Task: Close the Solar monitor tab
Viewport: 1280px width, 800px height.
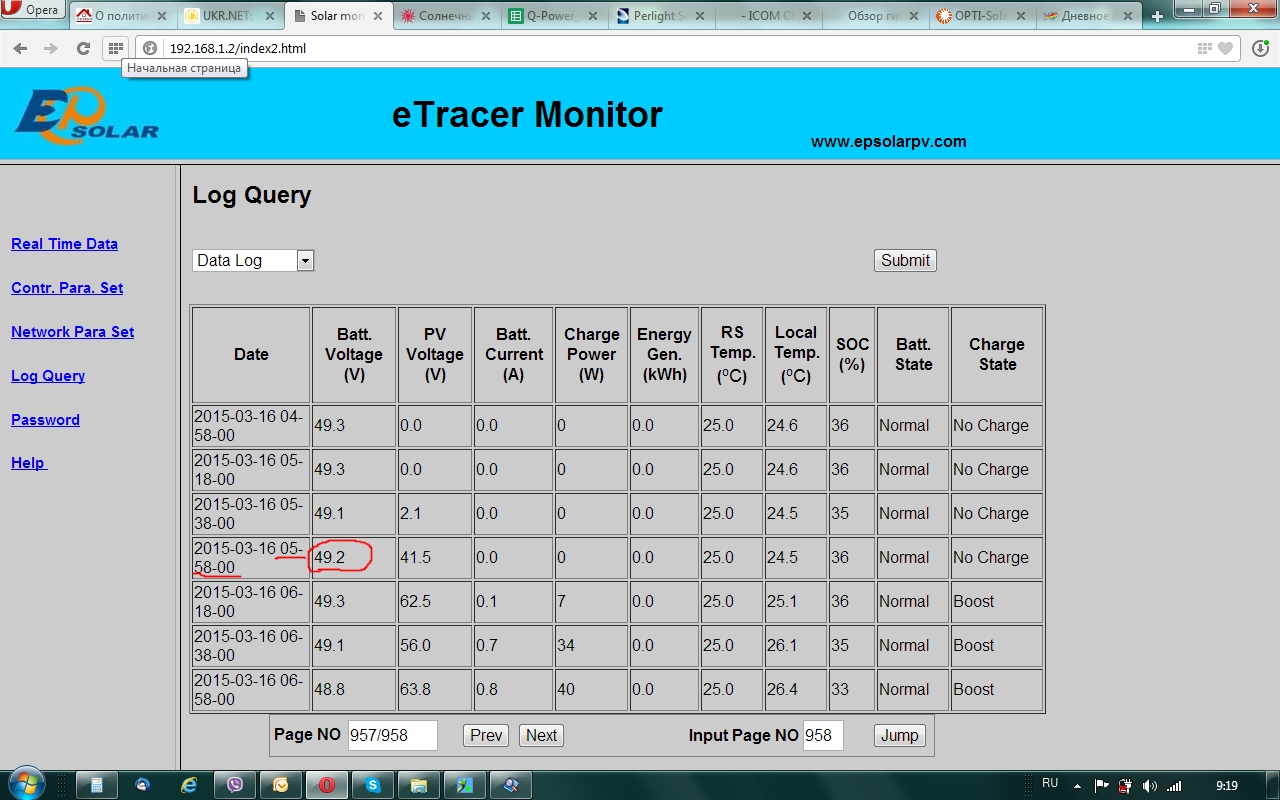Action: pos(378,16)
